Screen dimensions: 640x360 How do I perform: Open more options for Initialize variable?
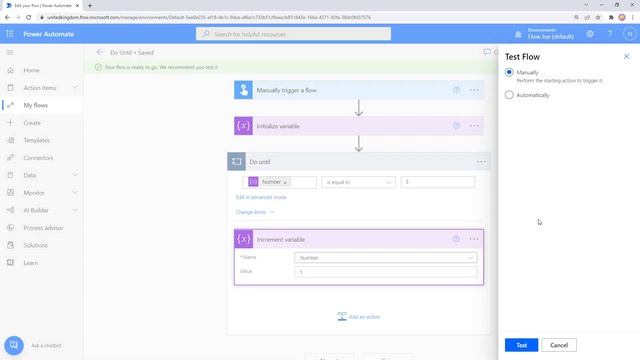click(474, 126)
